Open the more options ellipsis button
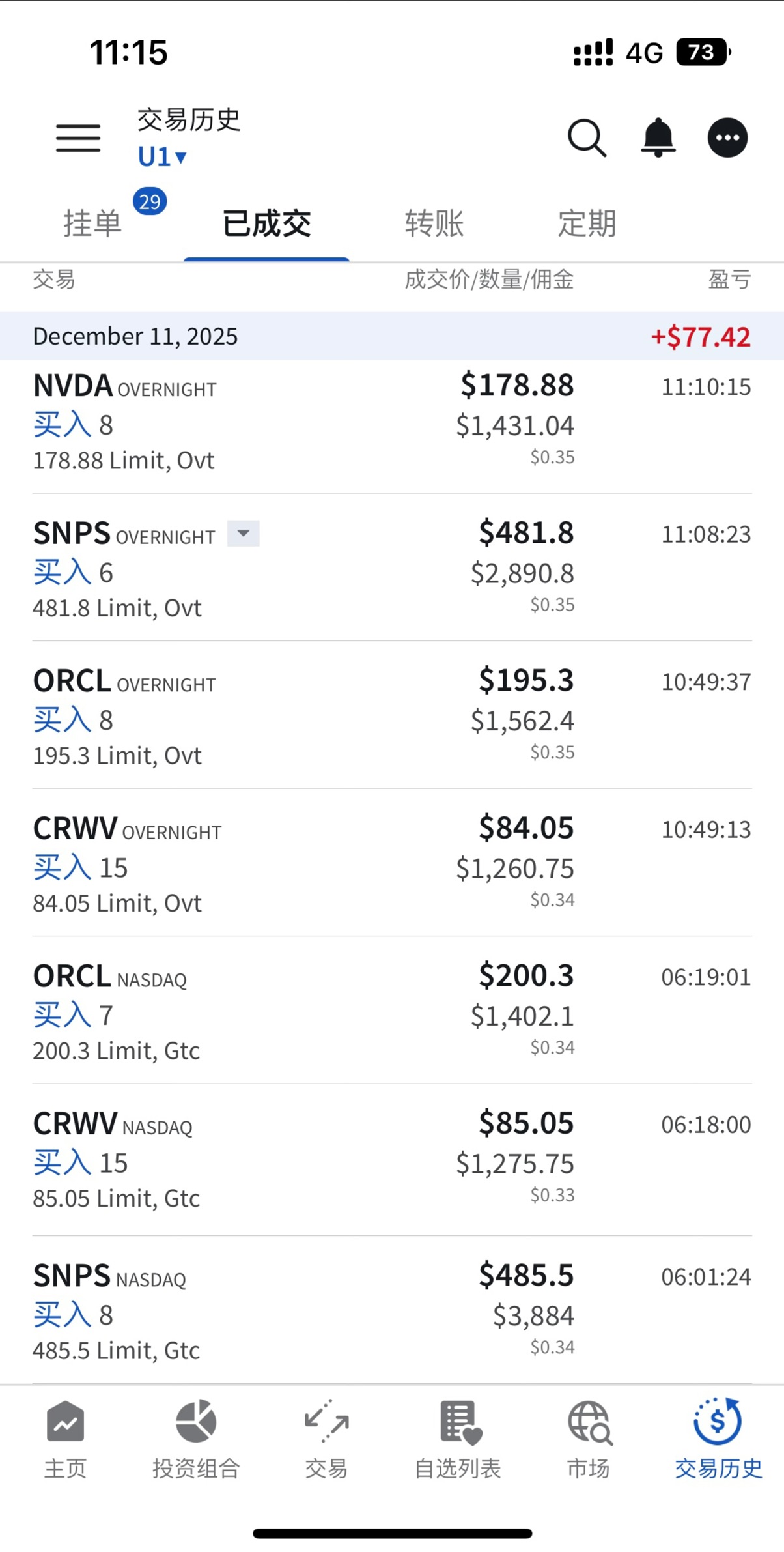This screenshot has height=1552, width=784. point(727,138)
